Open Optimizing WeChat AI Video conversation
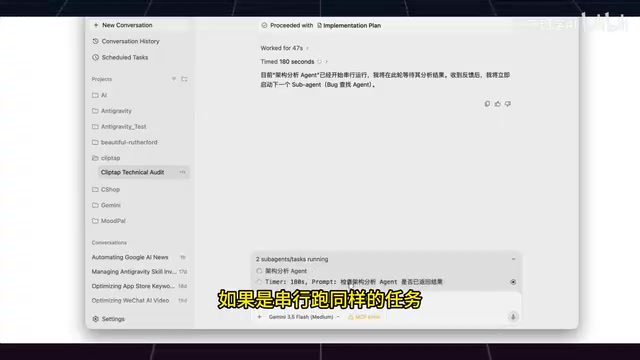640x360 pixels. pyautogui.click(x=139, y=300)
